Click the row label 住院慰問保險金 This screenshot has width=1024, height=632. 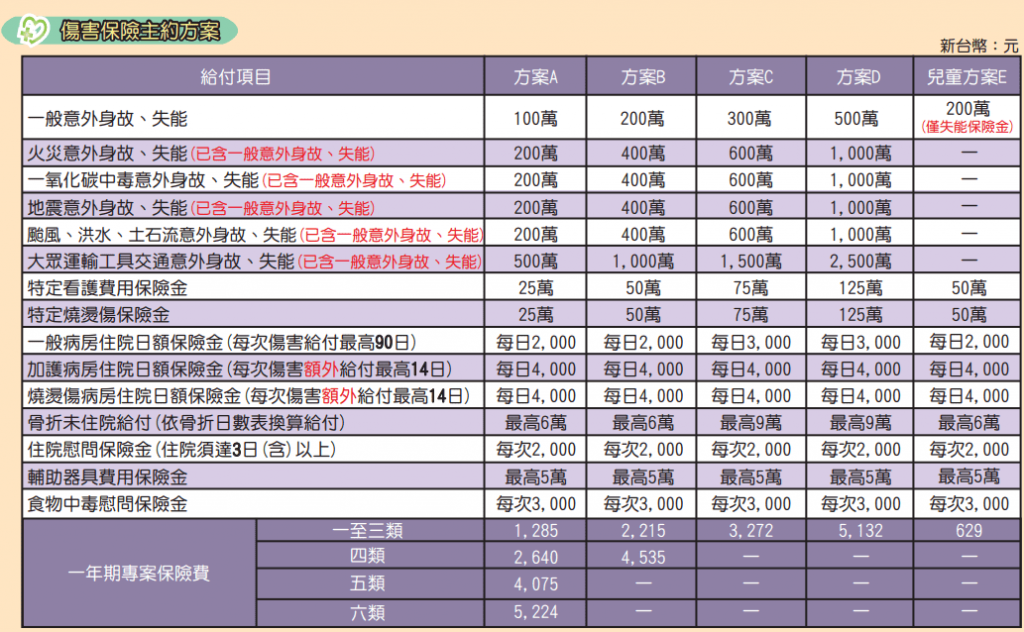[89, 450]
